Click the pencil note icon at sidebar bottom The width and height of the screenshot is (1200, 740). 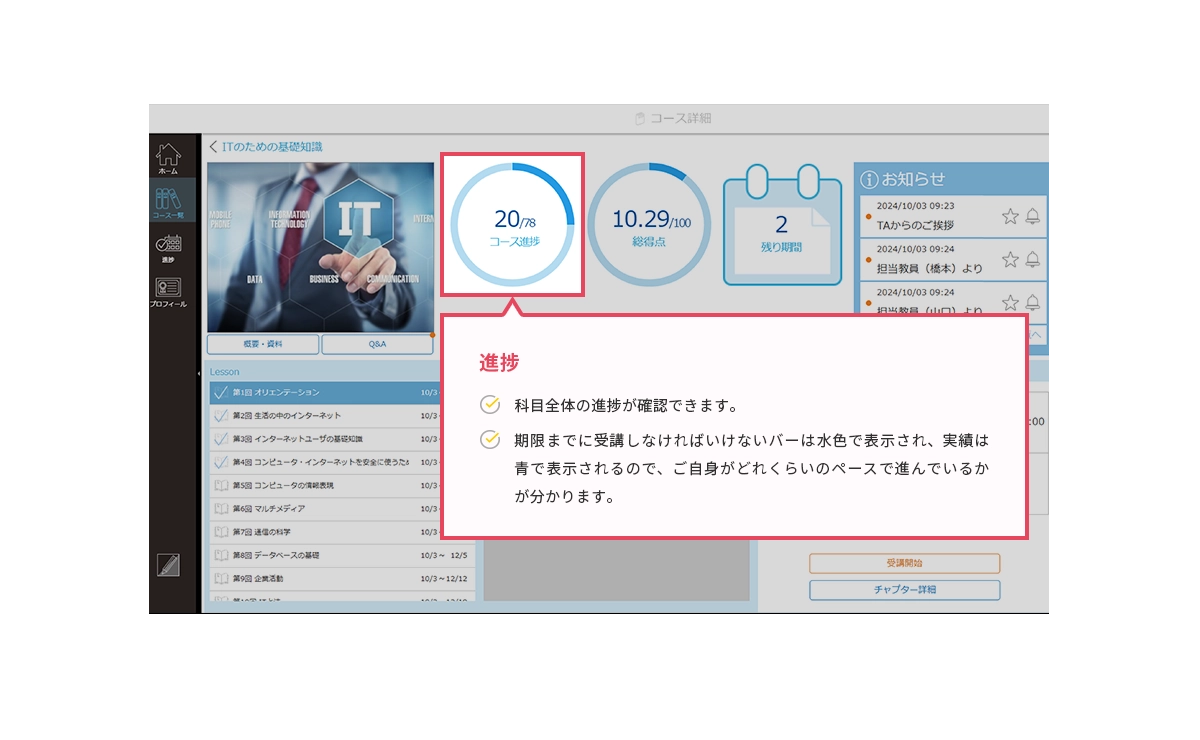(x=168, y=565)
